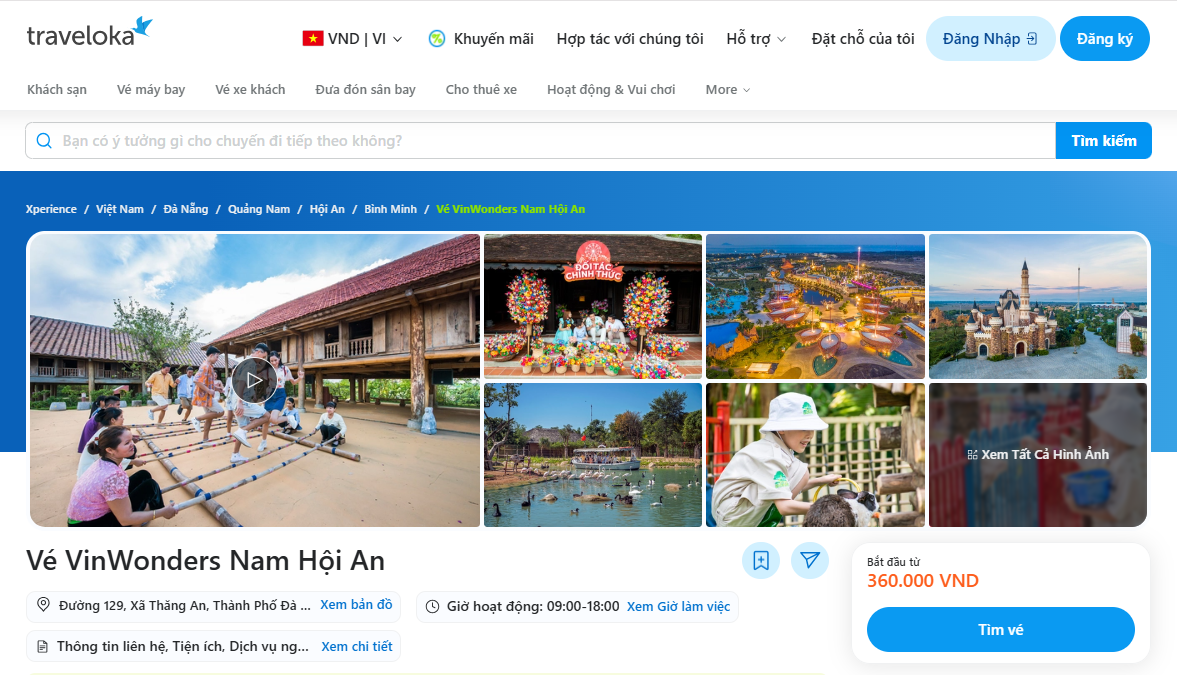Share page with paper plane icon
The image size is (1177, 675).
tap(810, 560)
